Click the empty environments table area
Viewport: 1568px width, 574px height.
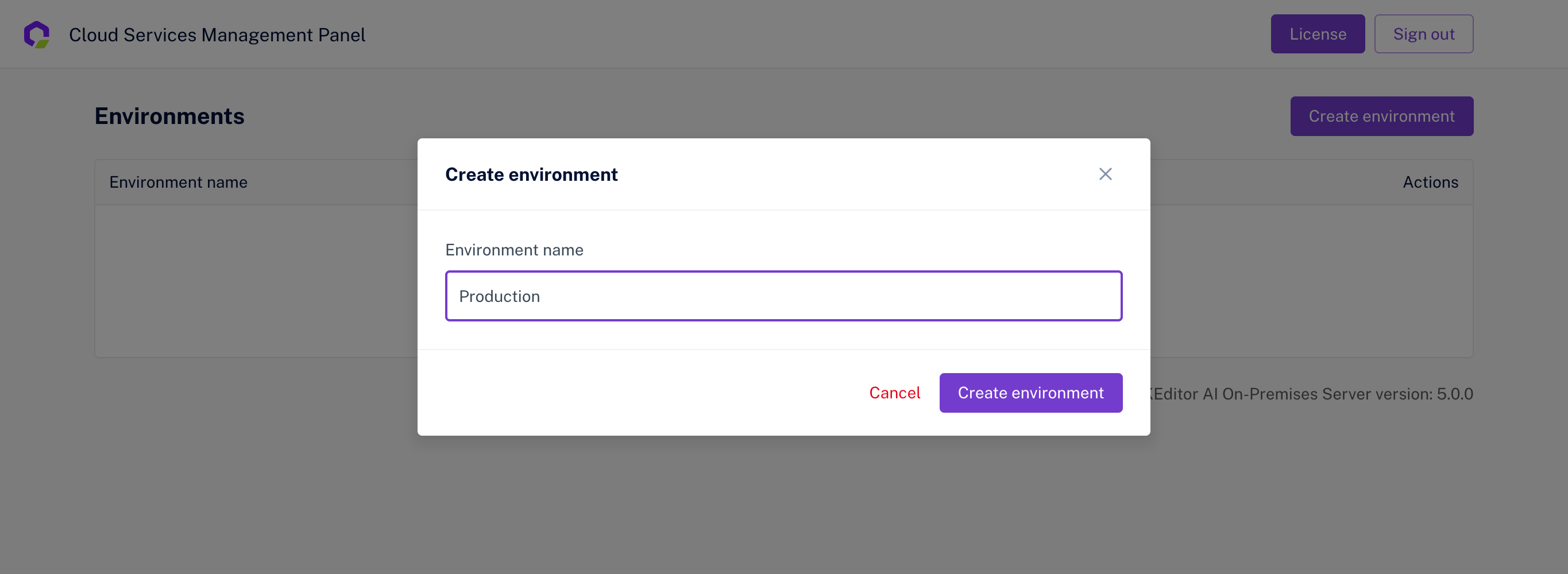244,280
